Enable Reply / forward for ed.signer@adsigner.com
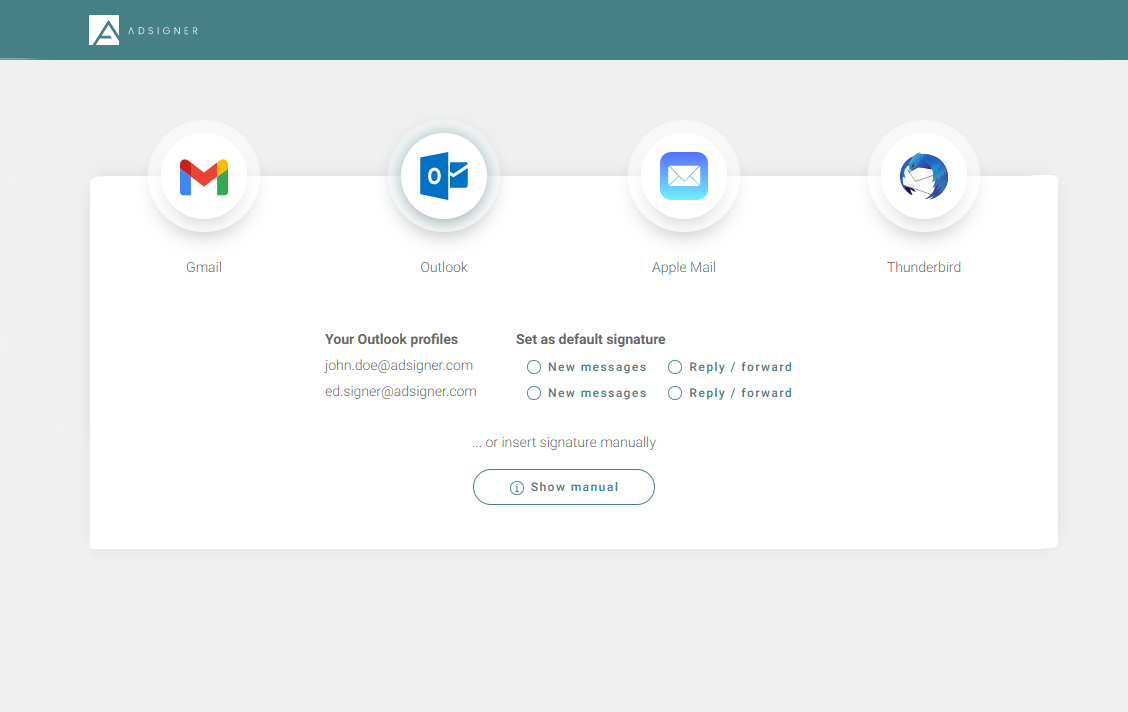The width and height of the screenshot is (1128, 712). click(x=675, y=393)
